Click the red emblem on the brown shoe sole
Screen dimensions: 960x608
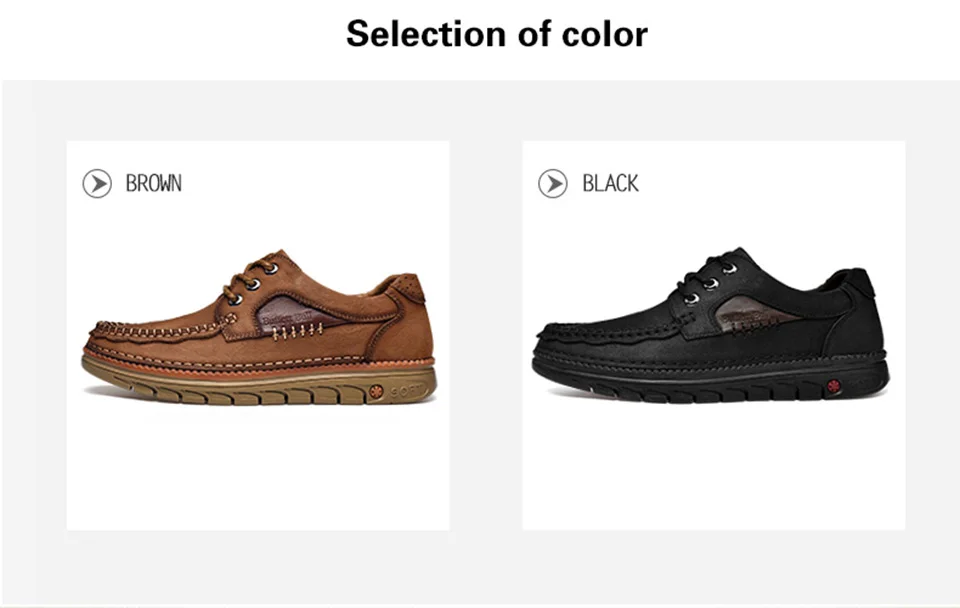tap(376, 391)
